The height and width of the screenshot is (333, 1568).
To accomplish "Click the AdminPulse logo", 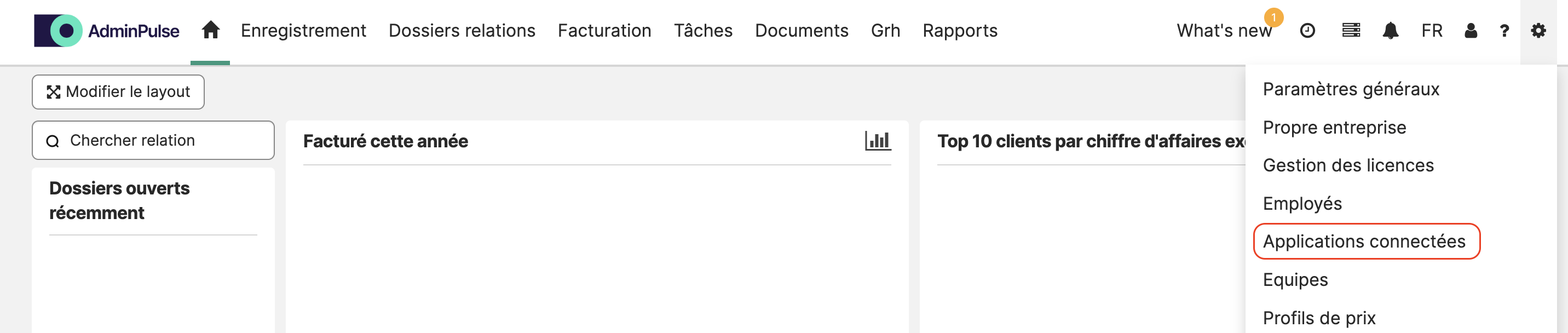I will [x=107, y=31].
